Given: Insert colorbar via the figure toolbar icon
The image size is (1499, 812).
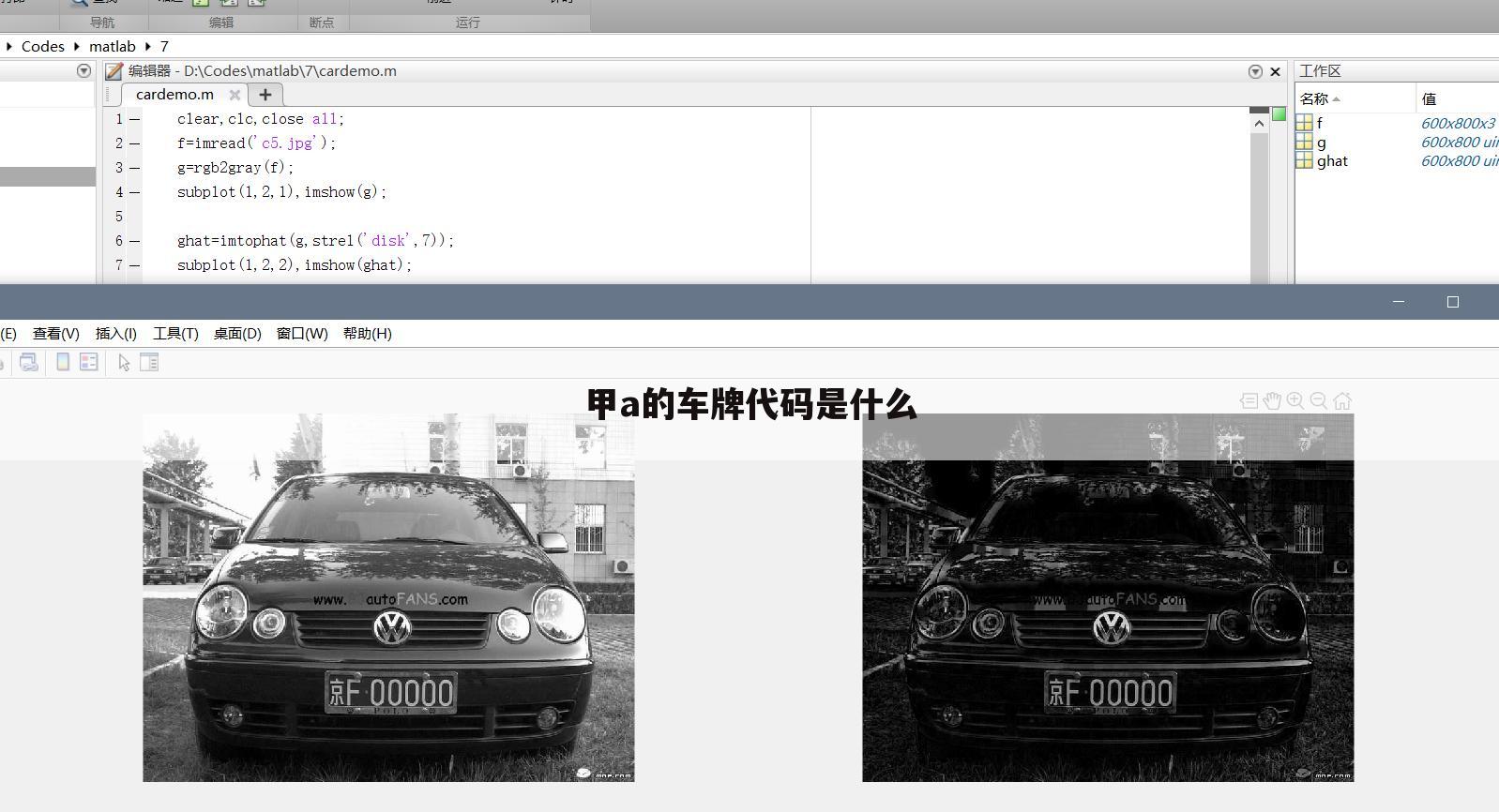Looking at the screenshot, I should (x=63, y=362).
